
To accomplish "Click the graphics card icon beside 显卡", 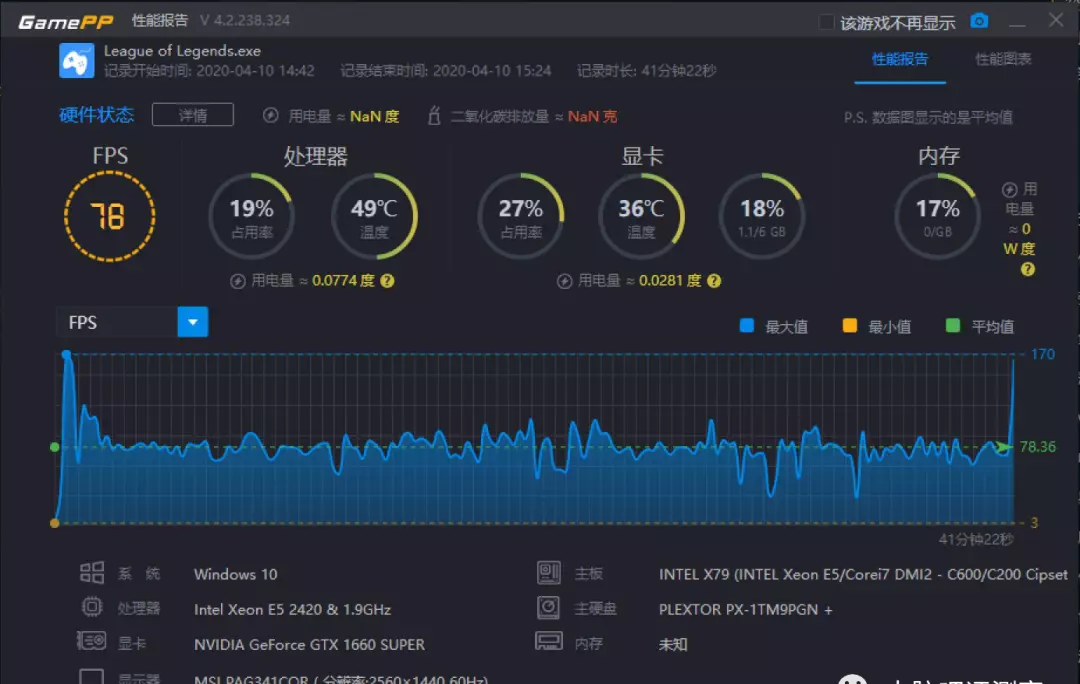I will (x=92, y=642).
